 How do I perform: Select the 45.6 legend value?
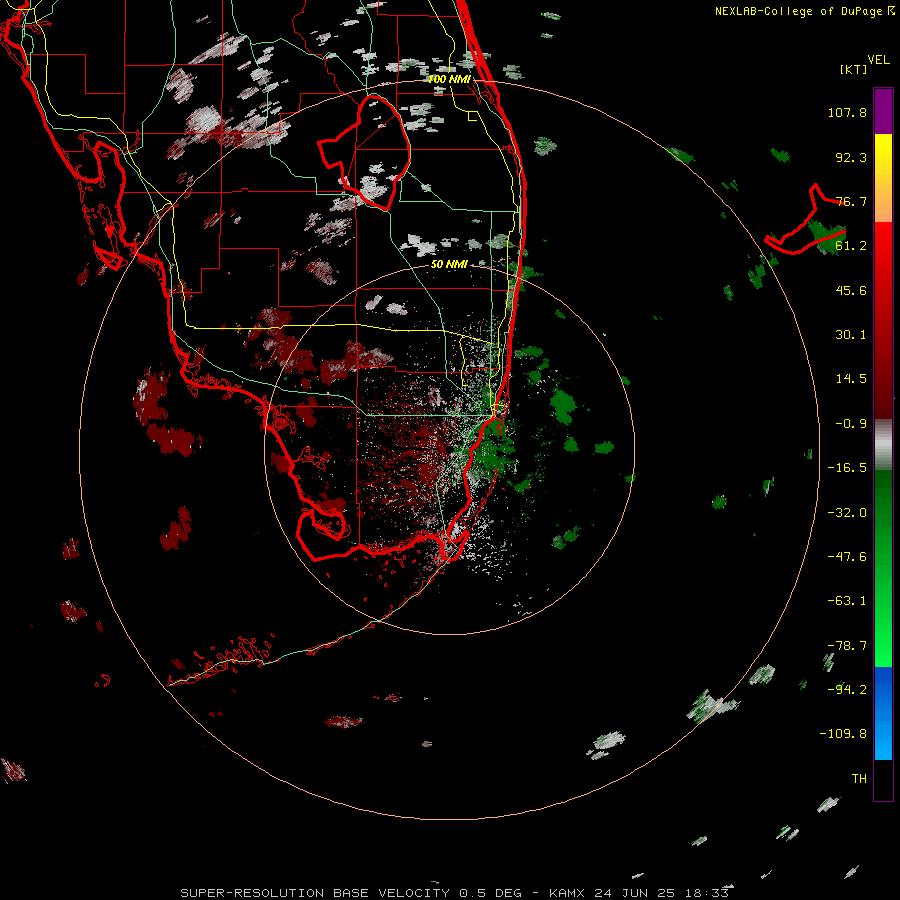[x=851, y=290]
